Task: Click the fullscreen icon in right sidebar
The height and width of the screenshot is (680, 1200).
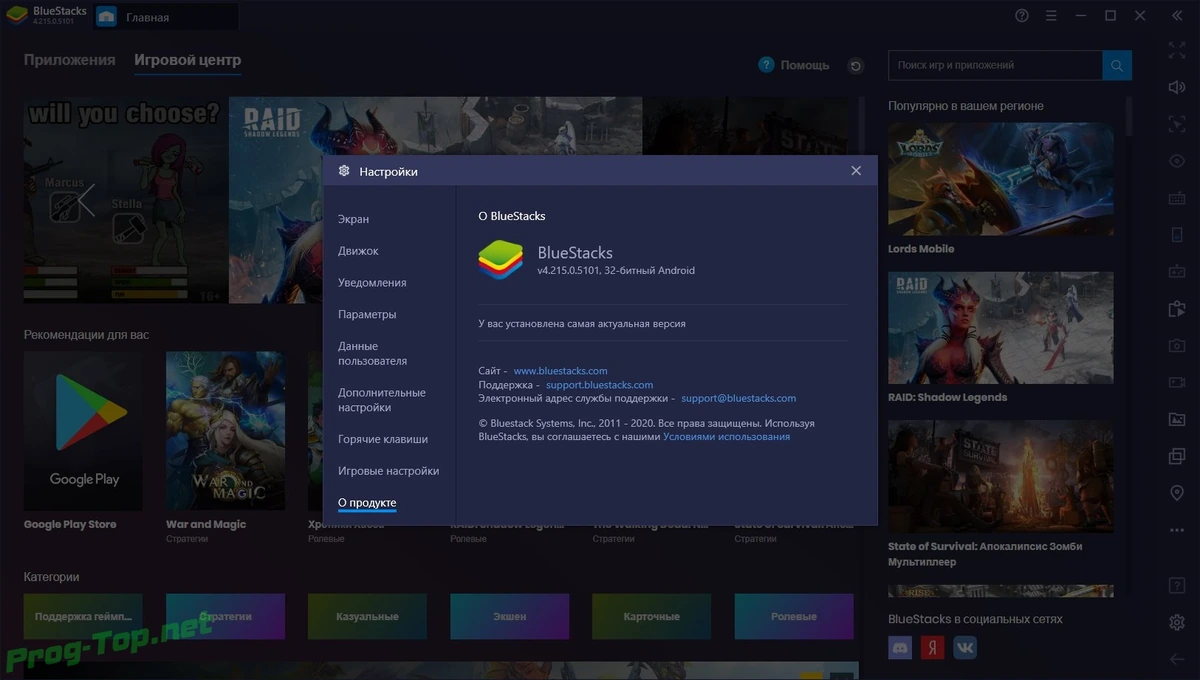Action: (x=1177, y=49)
